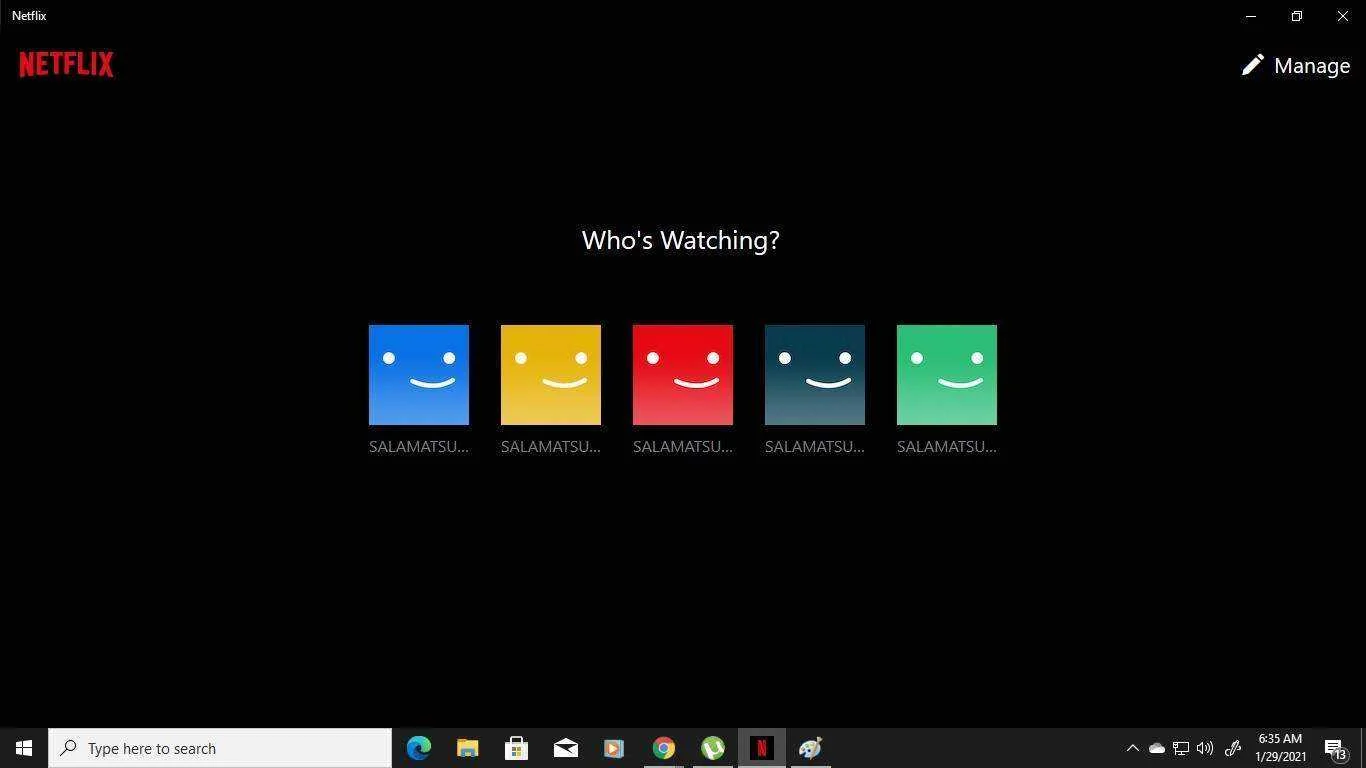Open the volume control tray icon
1366x768 pixels.
click(x=1205, y=748)
